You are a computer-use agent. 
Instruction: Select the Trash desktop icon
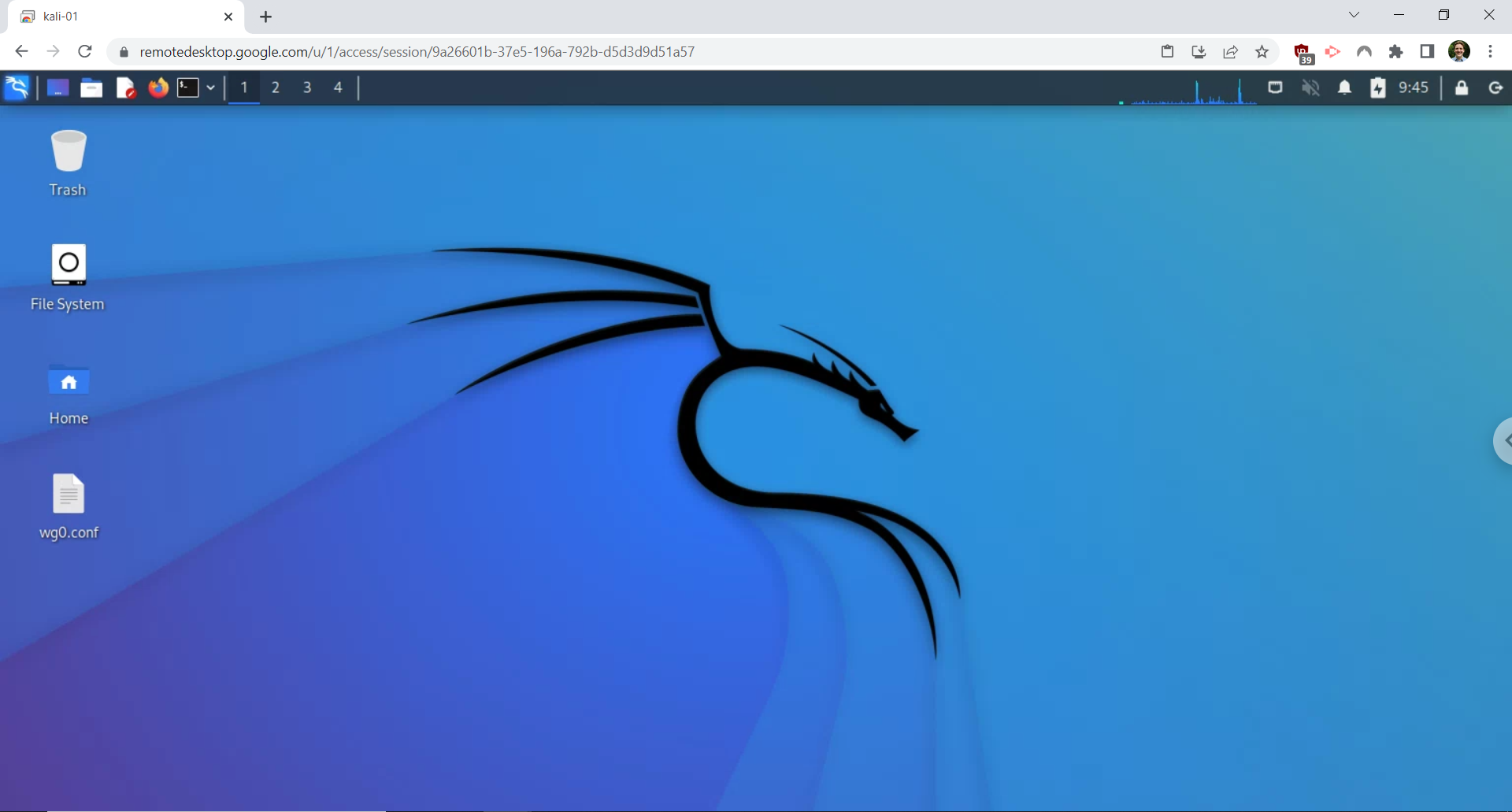click(x=68, y=163)
